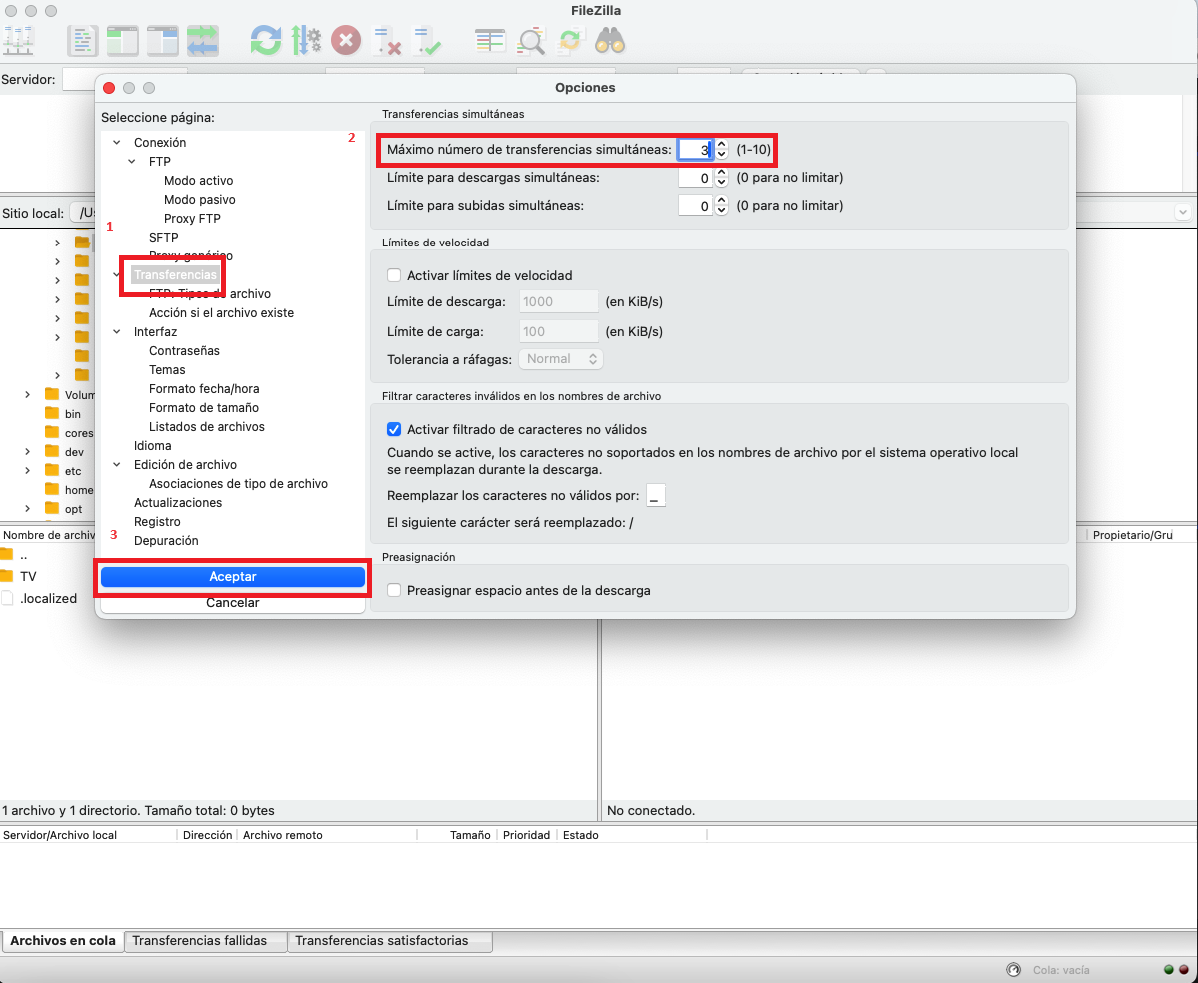
Task: Collapse the Conexión tree node
Action: (x=117, y=143)
